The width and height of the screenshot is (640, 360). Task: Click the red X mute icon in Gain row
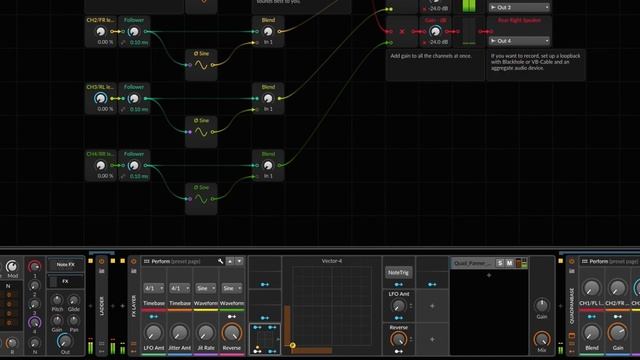point(402,31)
